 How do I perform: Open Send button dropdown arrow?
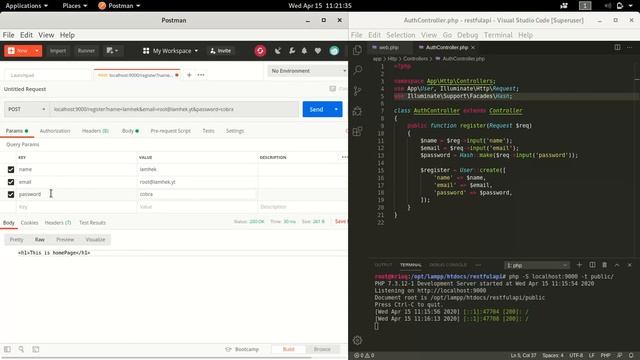click(336, 109)
